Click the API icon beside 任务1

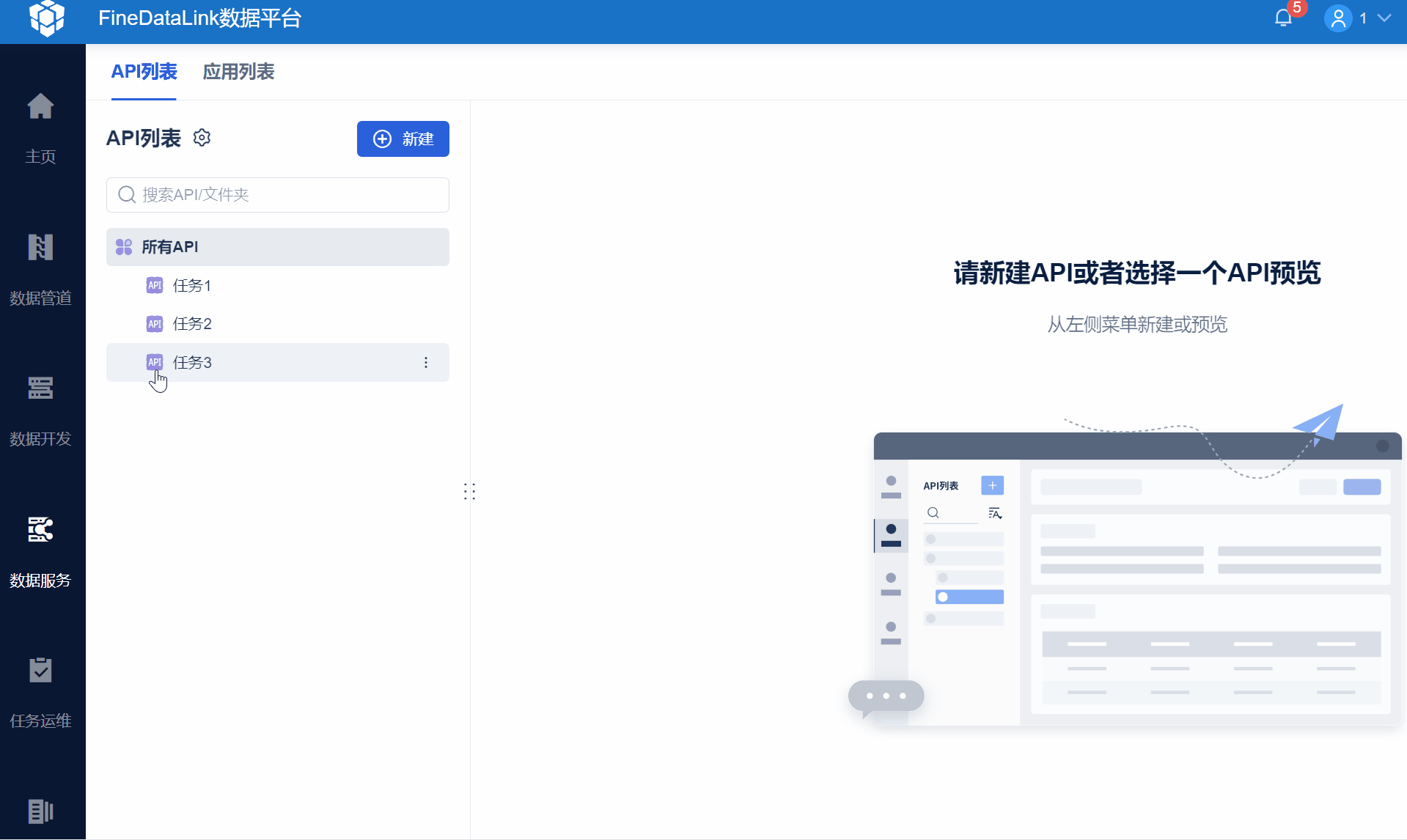[155, 286]
